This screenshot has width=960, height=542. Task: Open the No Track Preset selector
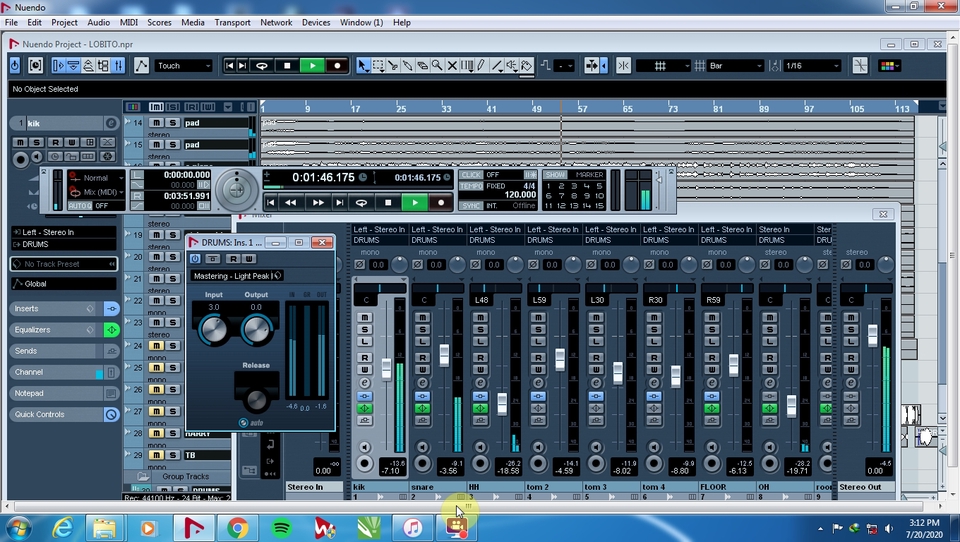pyautogui.click(x=64, y=264)
